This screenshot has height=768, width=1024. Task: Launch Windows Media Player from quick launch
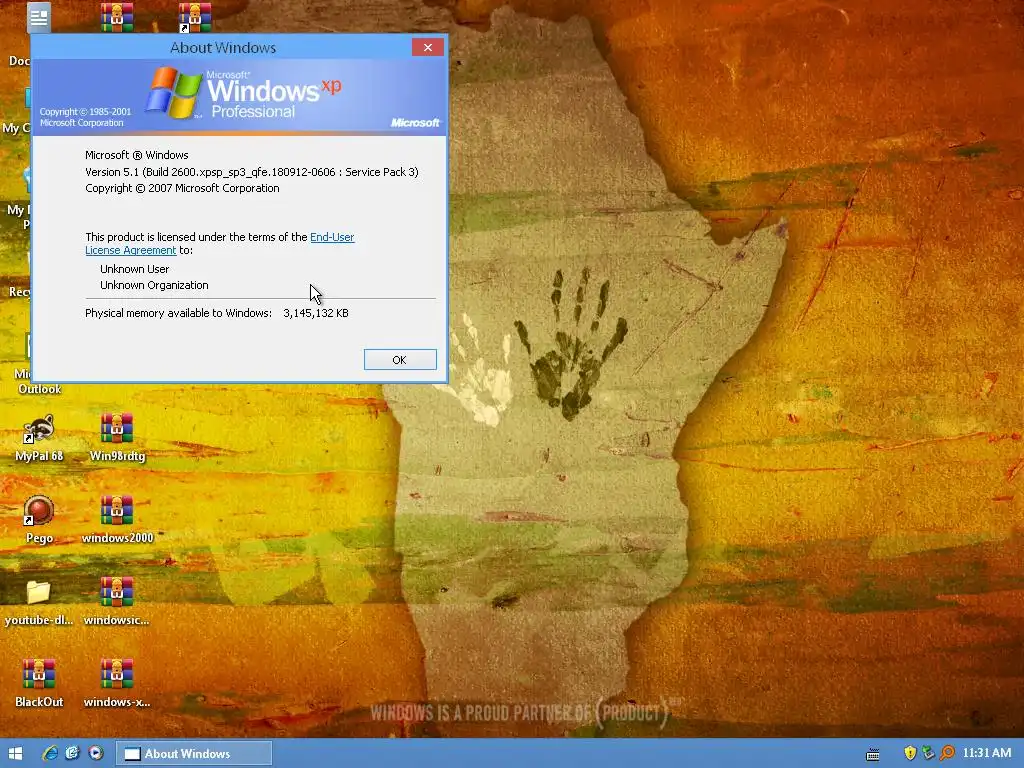(95, 753)
